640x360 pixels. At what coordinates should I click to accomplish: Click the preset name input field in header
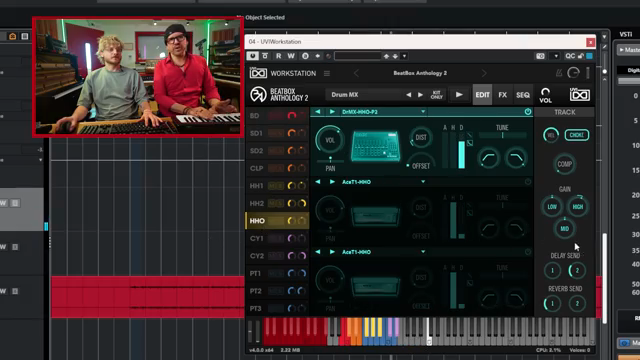[x=358, y=56]
